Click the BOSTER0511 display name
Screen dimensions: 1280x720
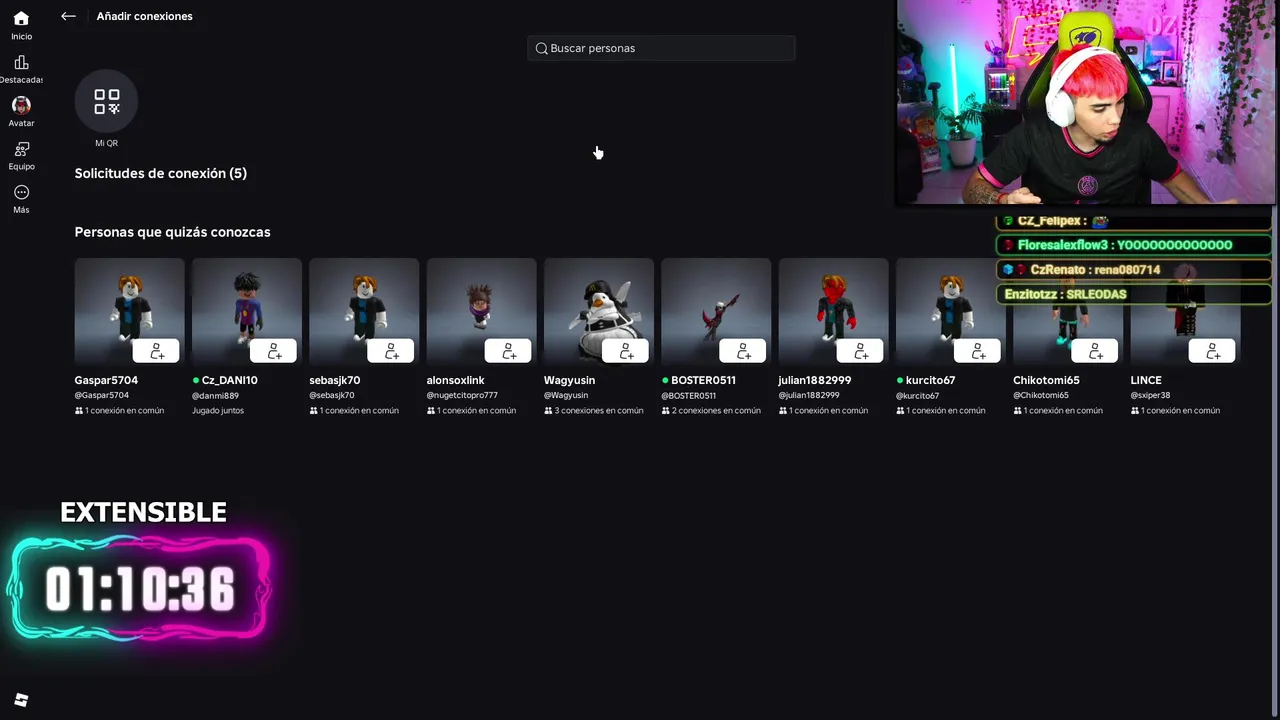click(x=703, y=380)
